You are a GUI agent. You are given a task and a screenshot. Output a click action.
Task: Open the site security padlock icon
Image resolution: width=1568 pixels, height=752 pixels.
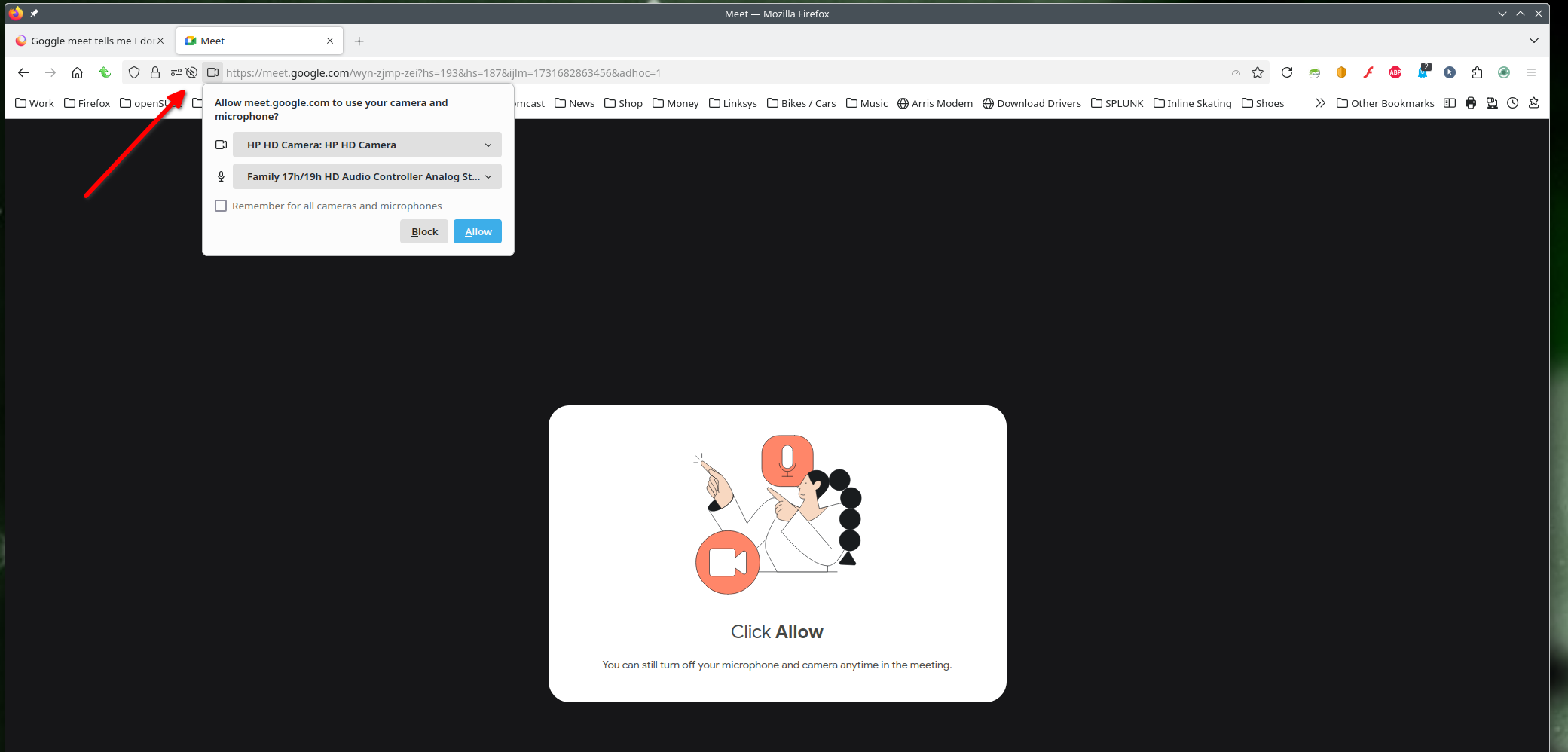[x=155, y=72]
